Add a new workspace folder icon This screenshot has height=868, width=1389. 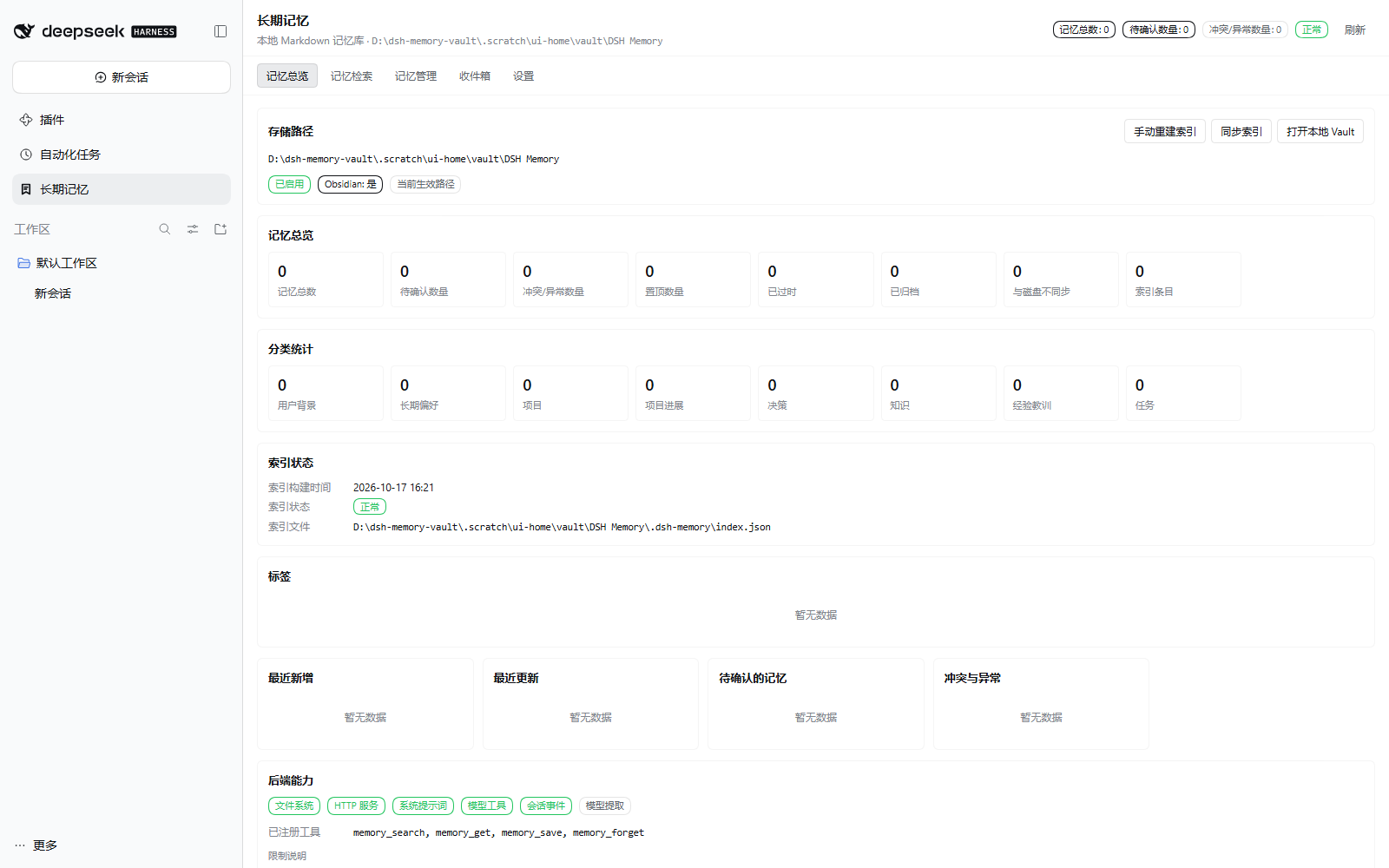[221, 229]
